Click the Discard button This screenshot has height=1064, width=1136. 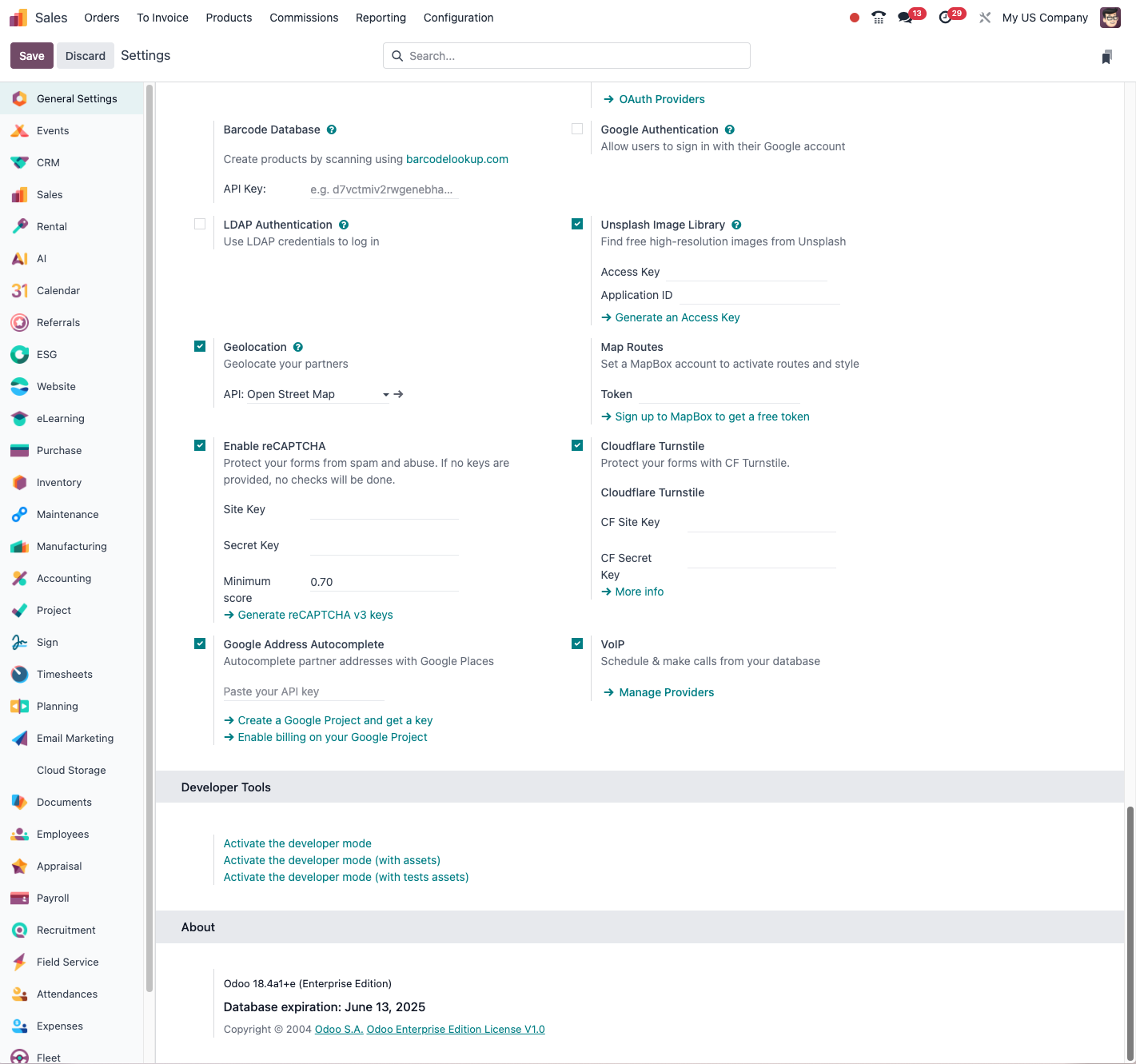pyautogui.click(x=86, y=56)
